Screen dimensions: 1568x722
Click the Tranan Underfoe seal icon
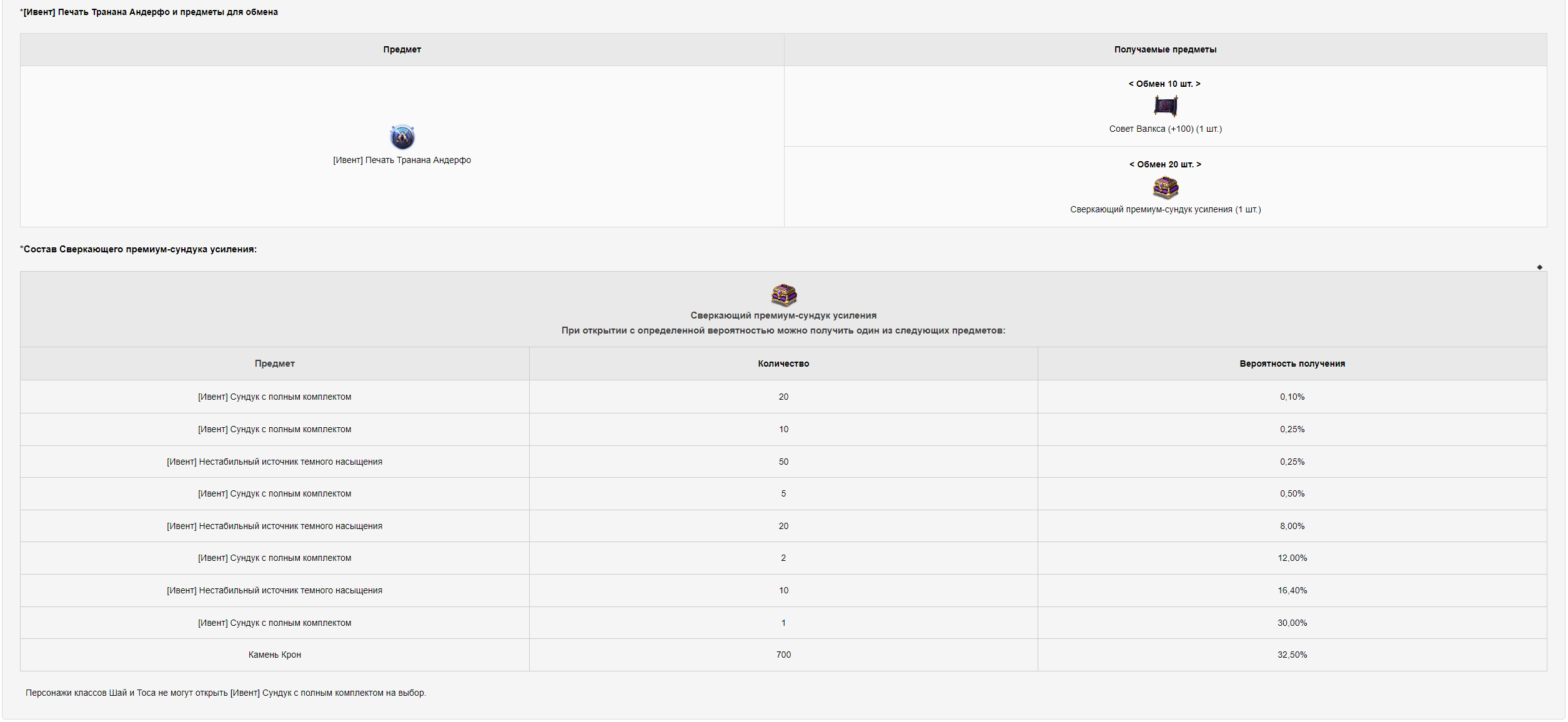tap(402, 137)
